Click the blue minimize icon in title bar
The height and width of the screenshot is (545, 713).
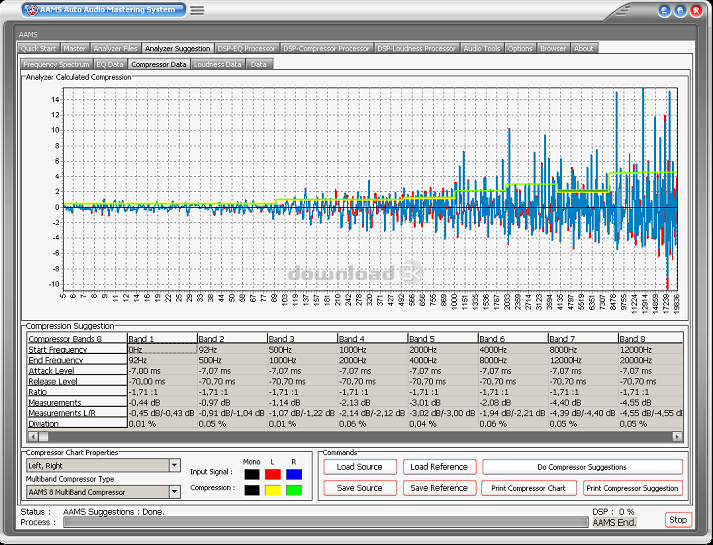(x=664, y=11)
